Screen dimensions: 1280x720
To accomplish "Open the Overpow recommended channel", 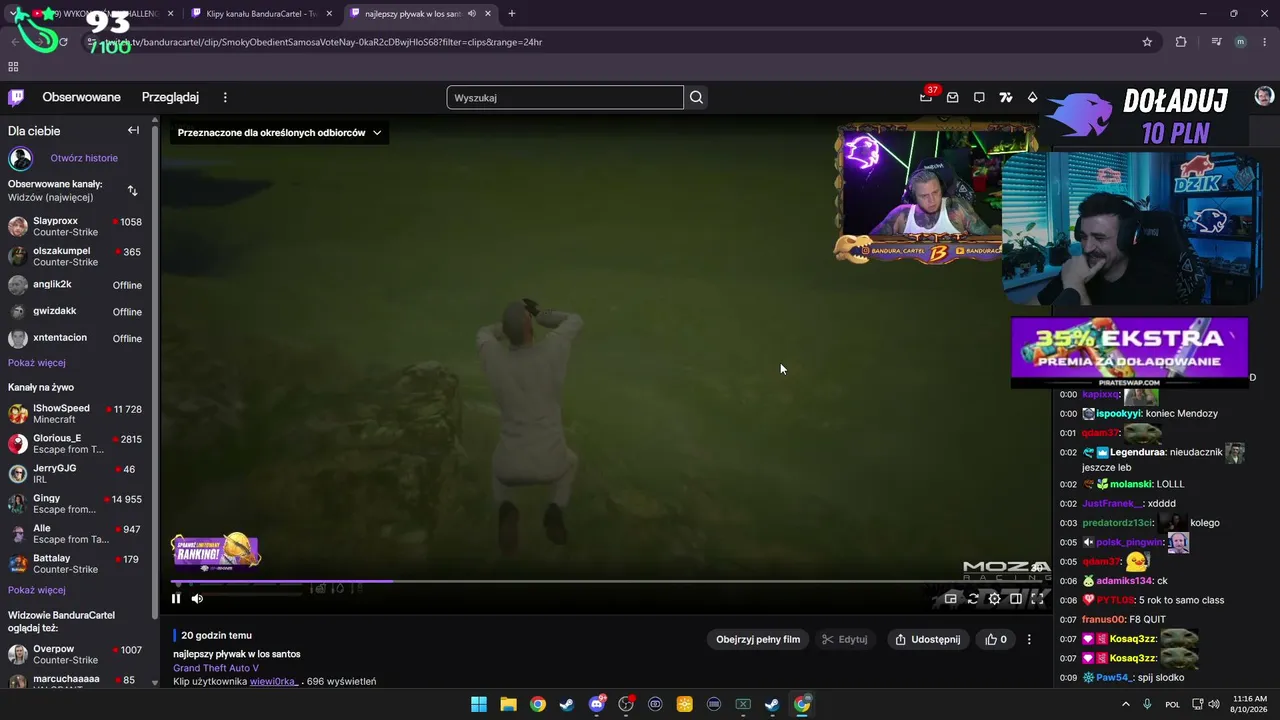I will tap(79, 655).
